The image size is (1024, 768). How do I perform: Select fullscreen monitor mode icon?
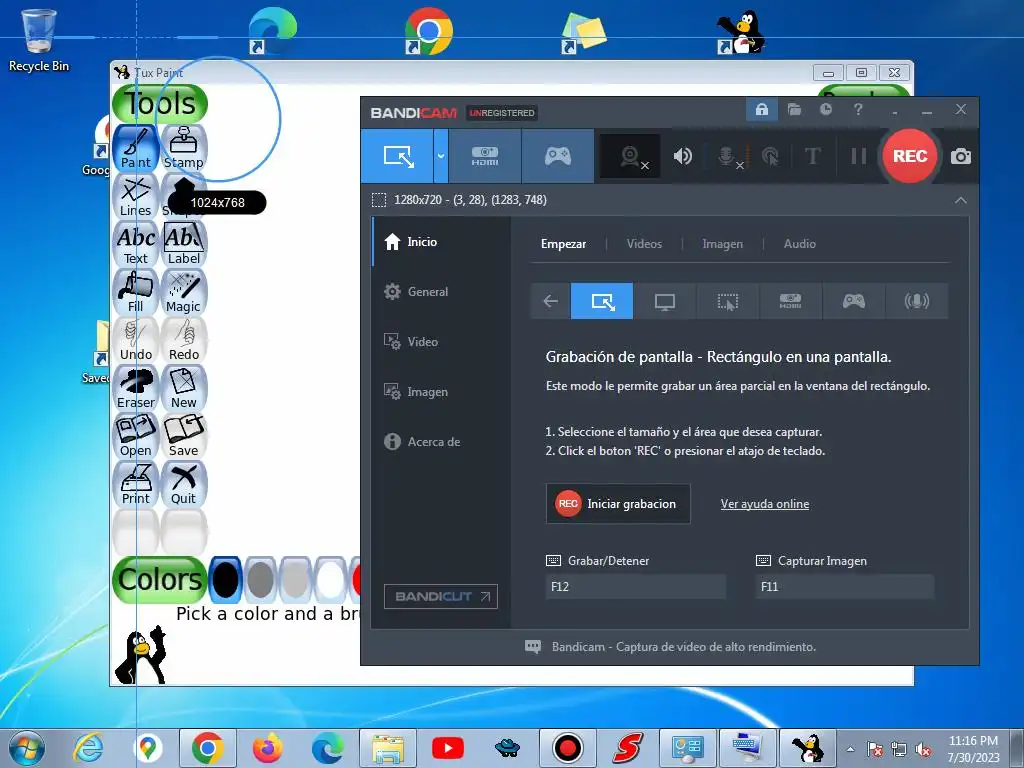(x=665, y=301)
